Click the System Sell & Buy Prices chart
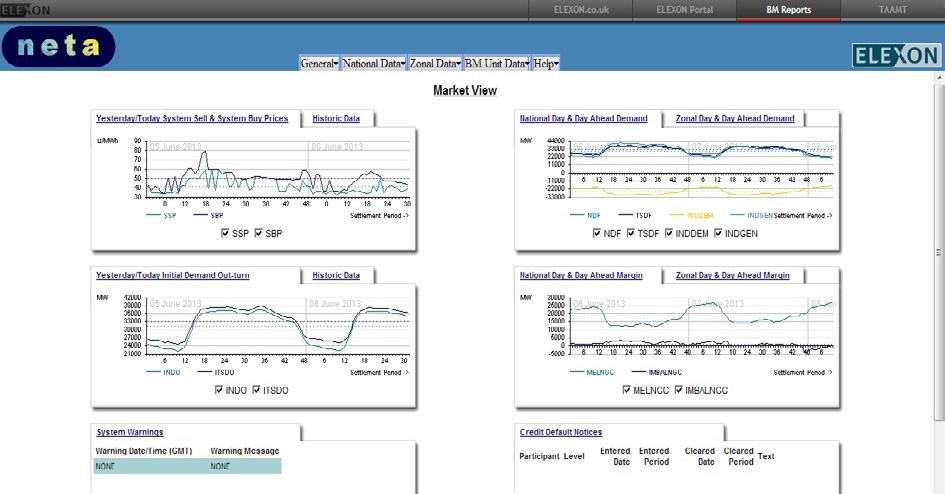This screenshot has width=945, height=494. 254,178
